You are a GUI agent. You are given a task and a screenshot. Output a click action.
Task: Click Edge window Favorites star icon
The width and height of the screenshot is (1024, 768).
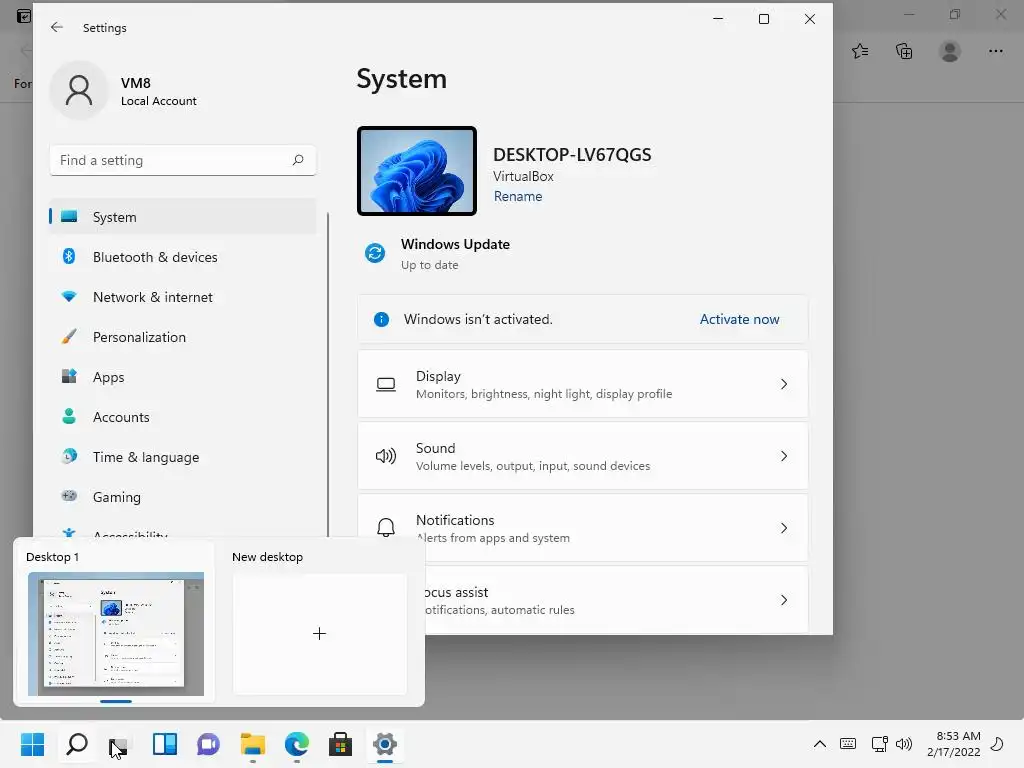860,51
